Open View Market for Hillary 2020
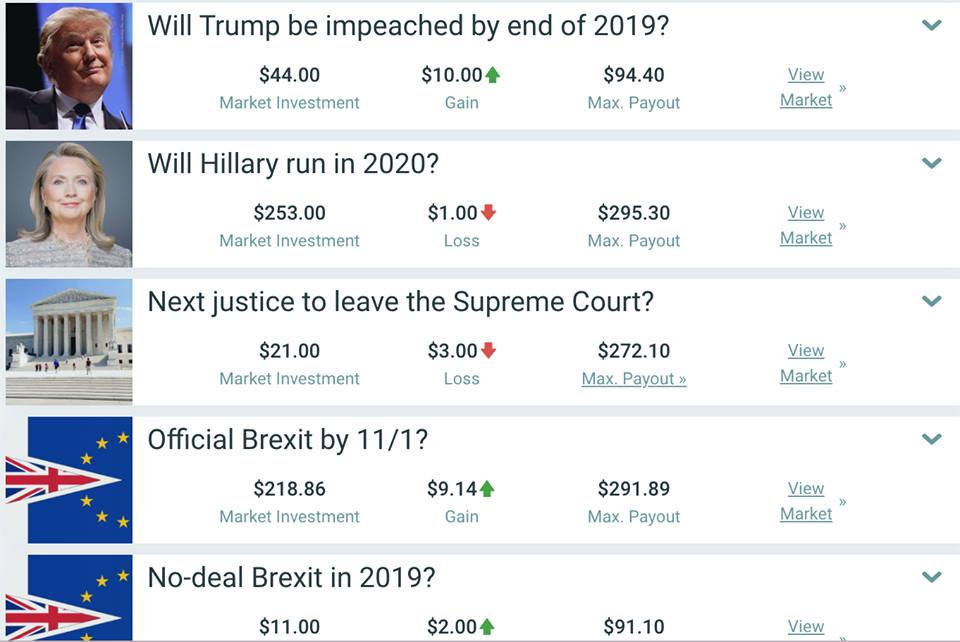Image resolution: width=960 pixels, height=642 pixels. click(x=806, y=225)
